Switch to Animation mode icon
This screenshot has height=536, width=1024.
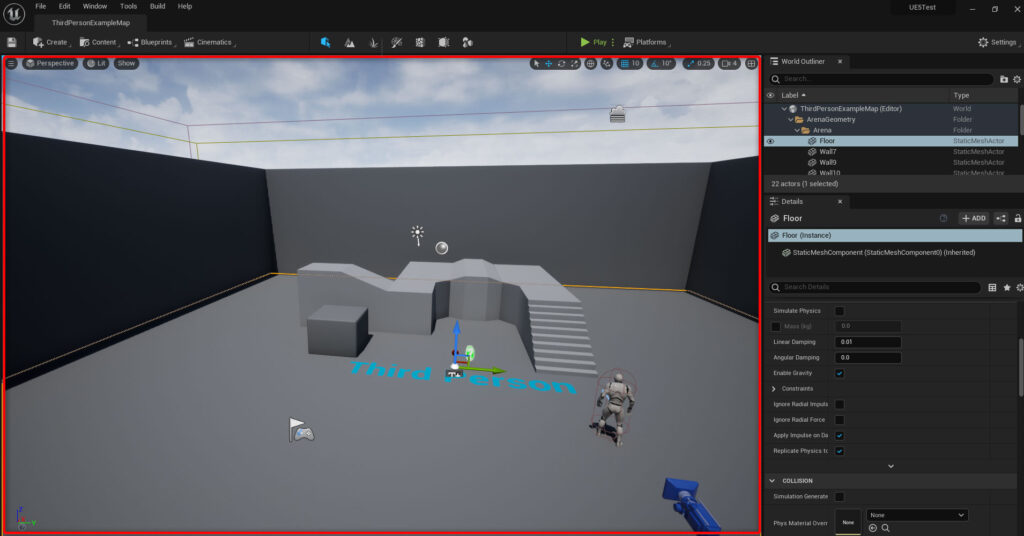467,42
